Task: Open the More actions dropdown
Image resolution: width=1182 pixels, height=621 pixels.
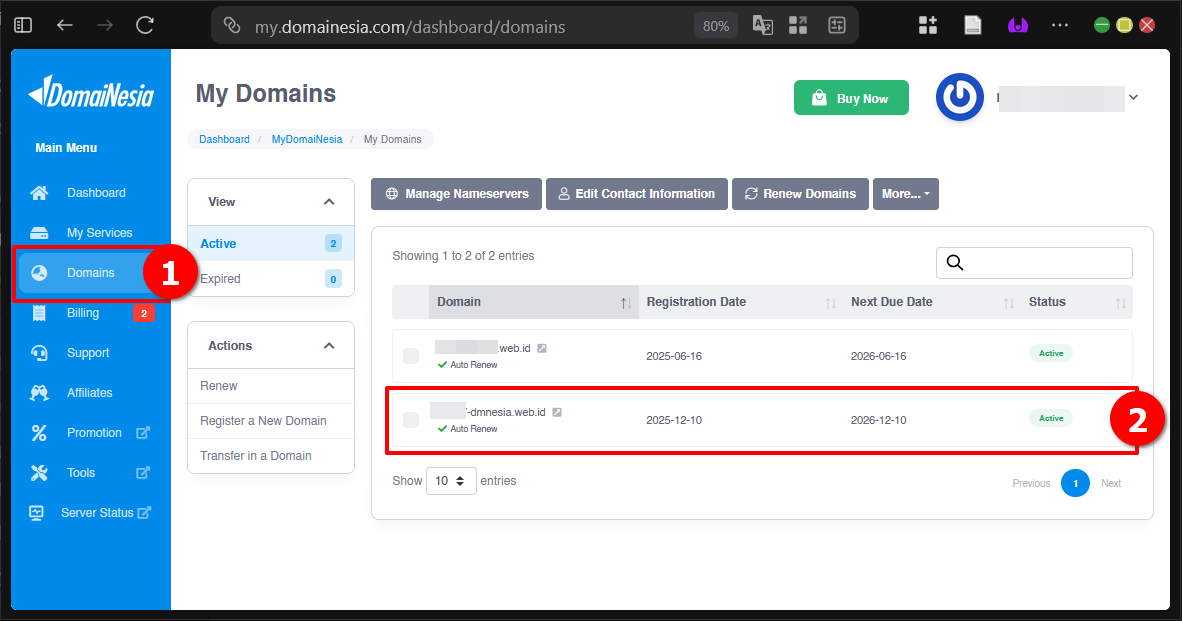Action: pyautogui.click(x=906, y=193)
